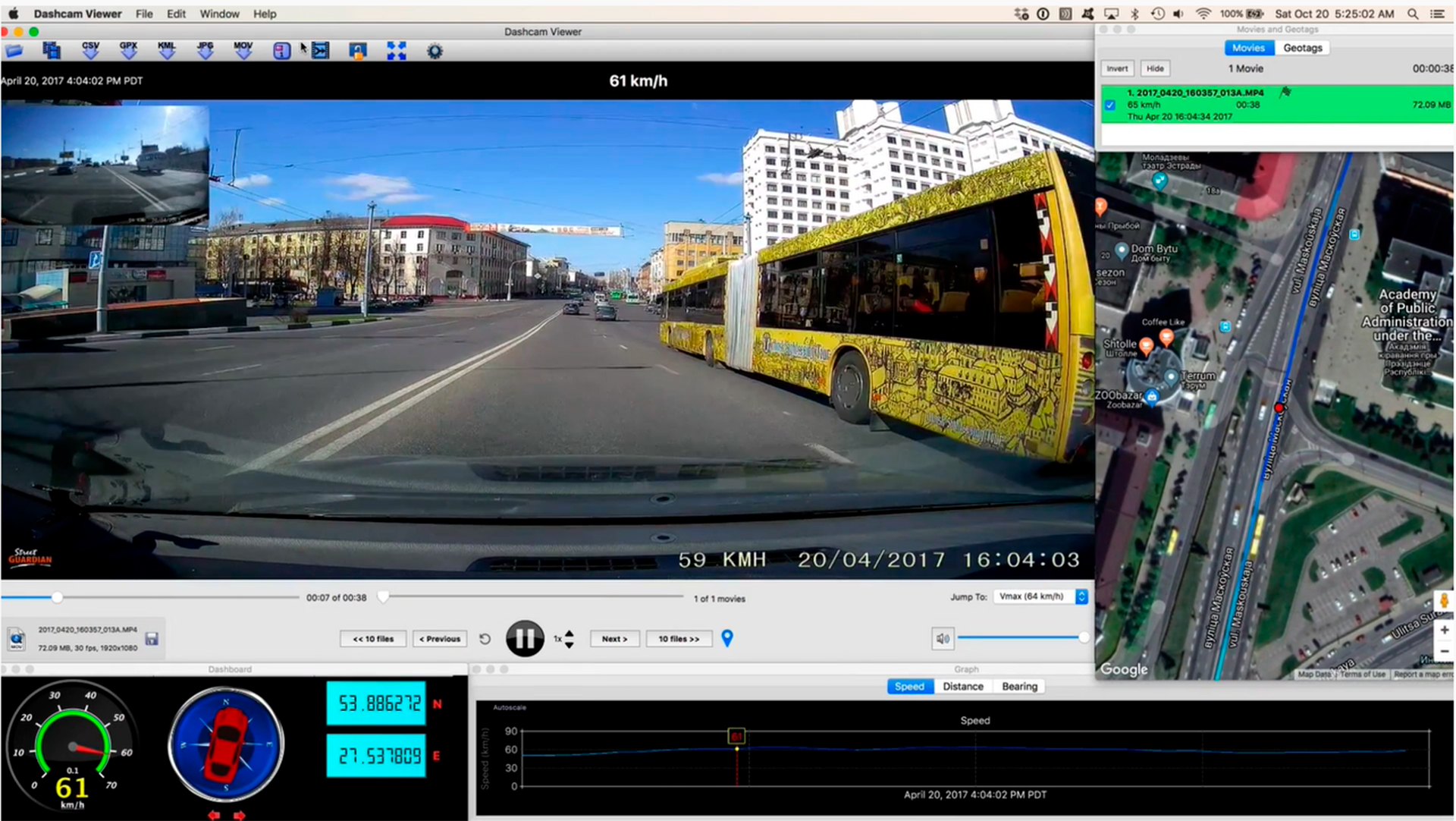The width and height of the screenshot is (1456, 821).
Task: Click the film strips movies toolbar icon
Action: (52, 51)
